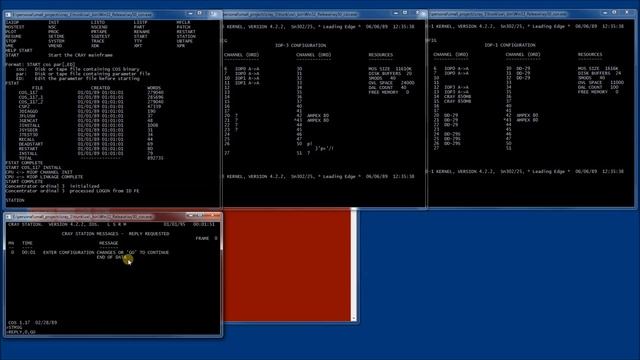Click the 'COS 1.17 02/28/89' status line

click(33, 322)
